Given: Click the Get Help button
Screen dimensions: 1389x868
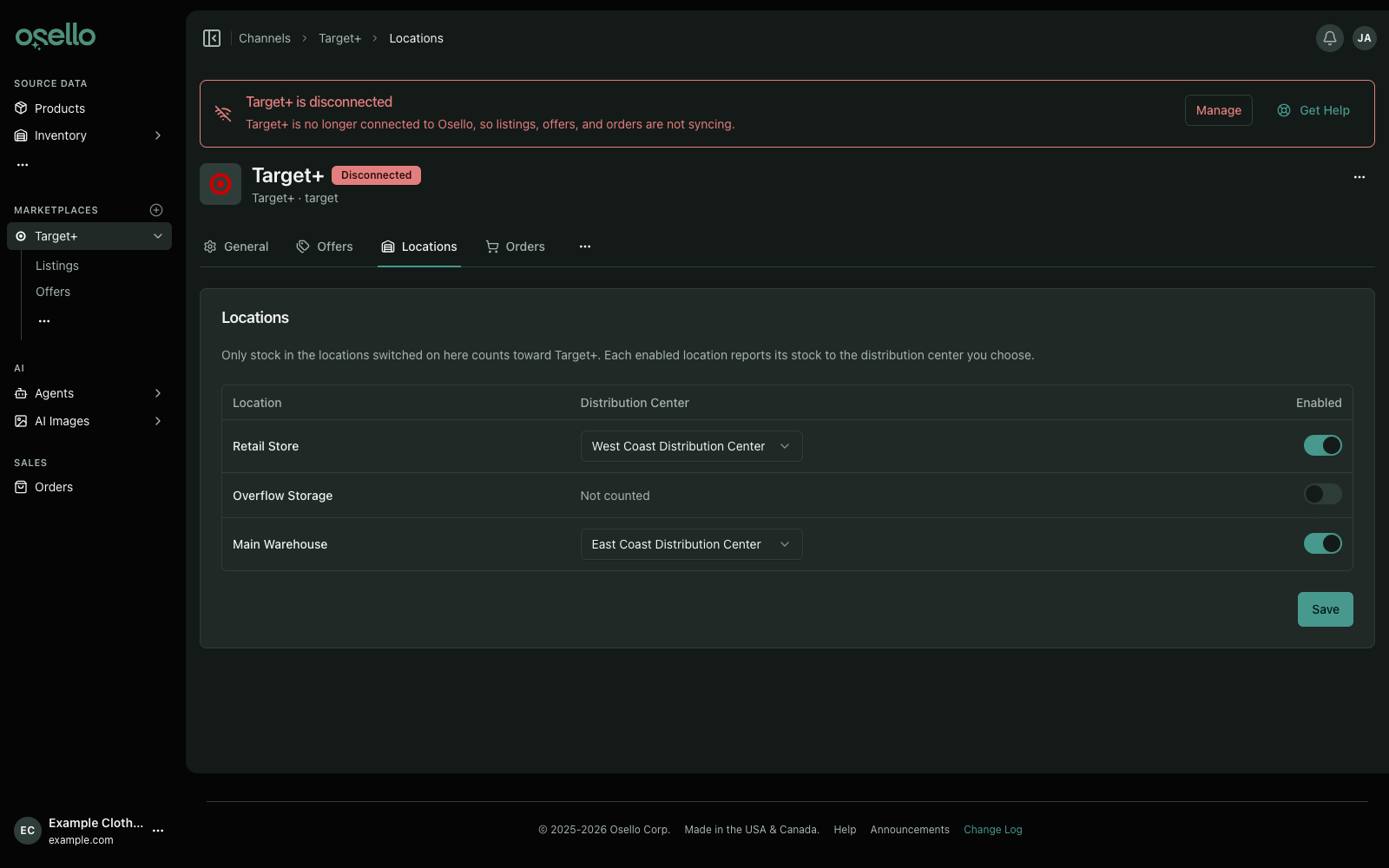Looking at the screenshot, I should 1313,110.
